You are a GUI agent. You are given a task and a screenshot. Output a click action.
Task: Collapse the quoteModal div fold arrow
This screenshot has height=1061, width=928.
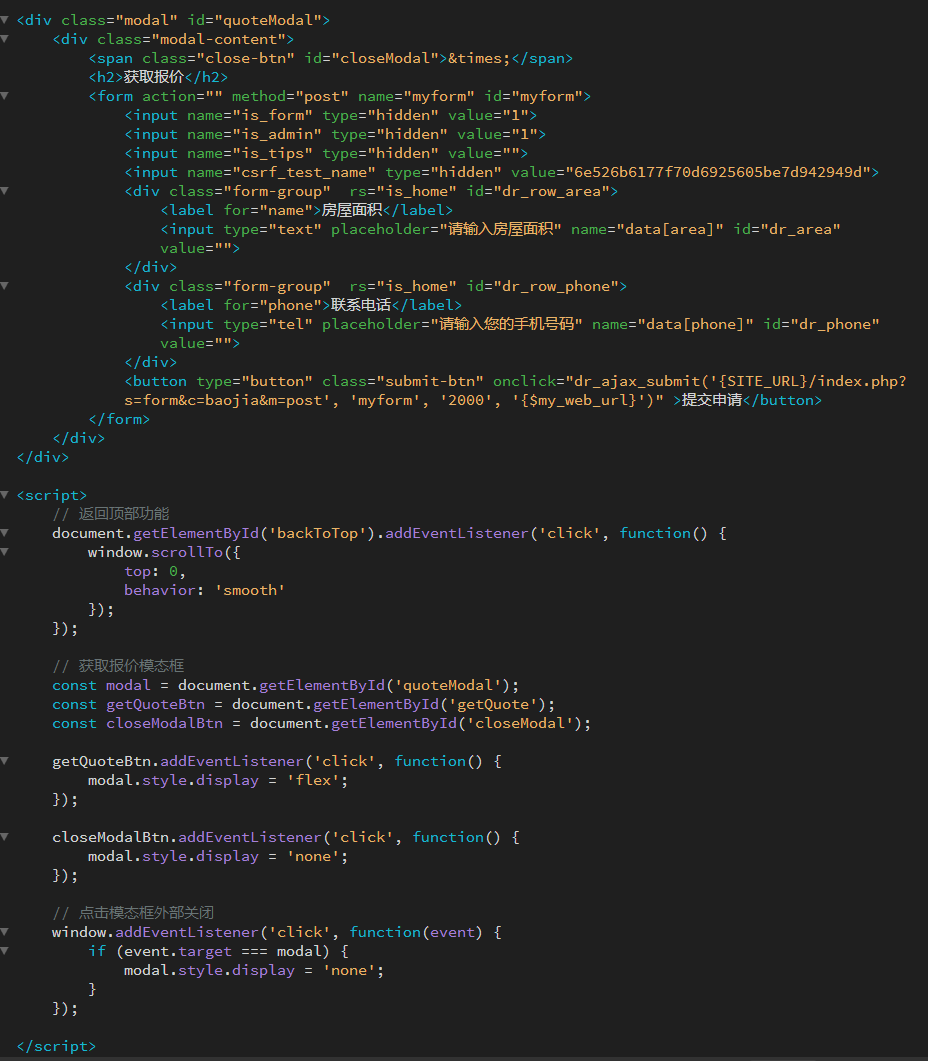pos(4,20)
